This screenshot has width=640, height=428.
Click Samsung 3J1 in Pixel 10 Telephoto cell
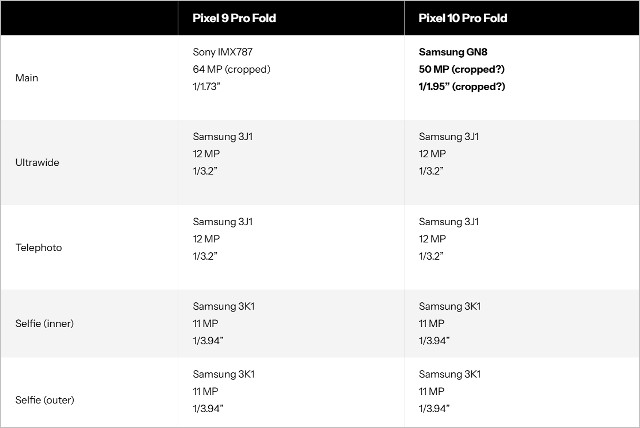[449, 222]
